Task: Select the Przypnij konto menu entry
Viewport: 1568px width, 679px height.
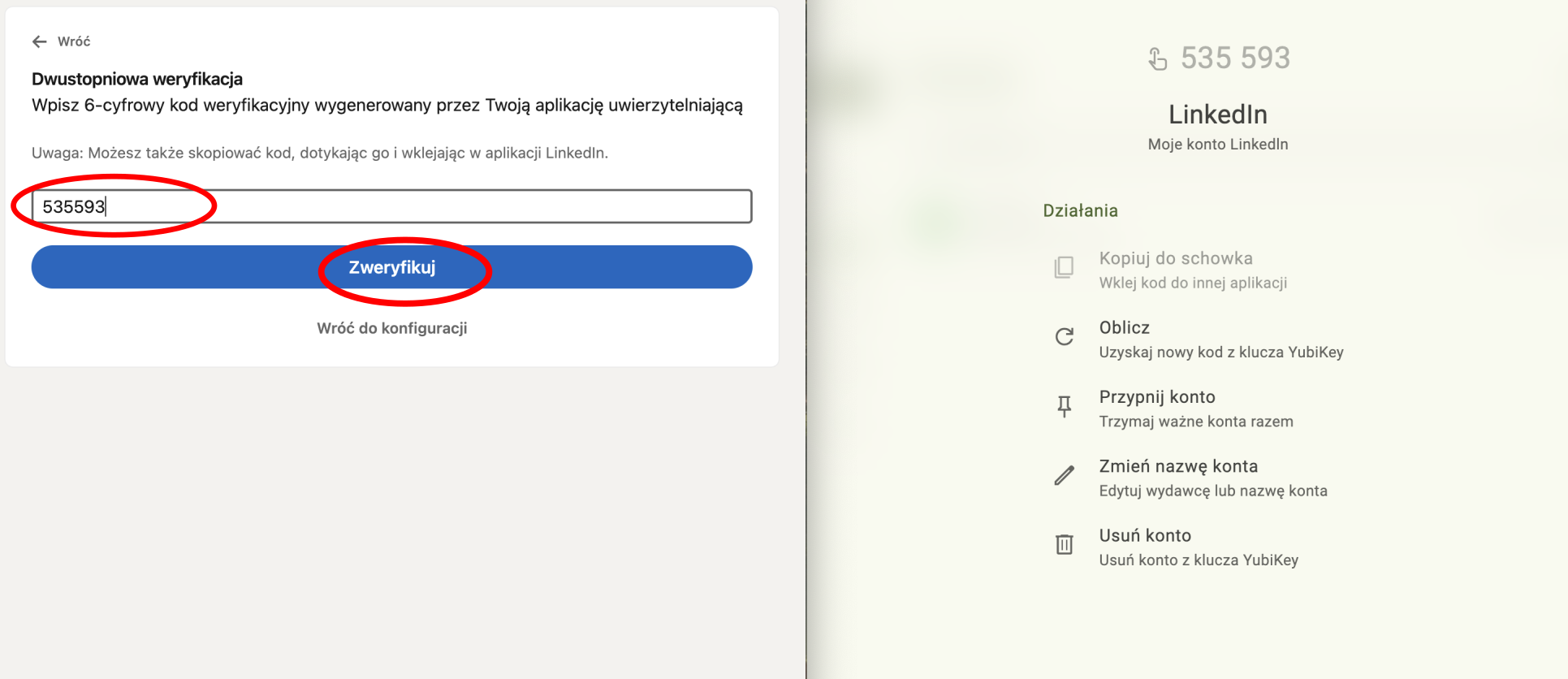Action: click(1156, 397)
